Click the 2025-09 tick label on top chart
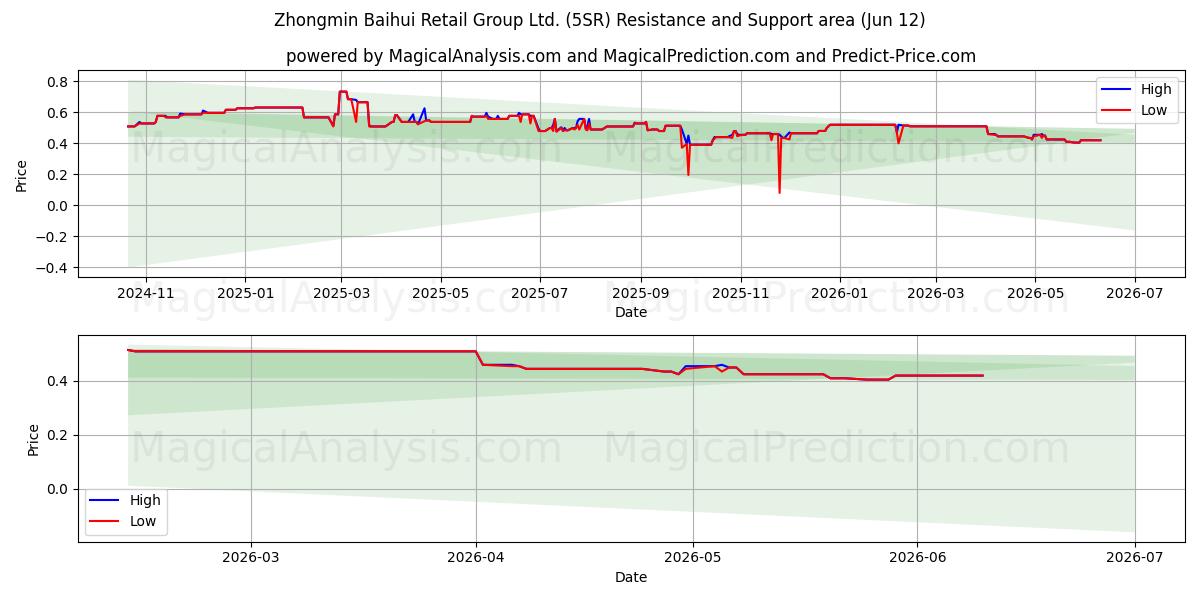This screenshot has height=600, width=1200. coord(640,294)
